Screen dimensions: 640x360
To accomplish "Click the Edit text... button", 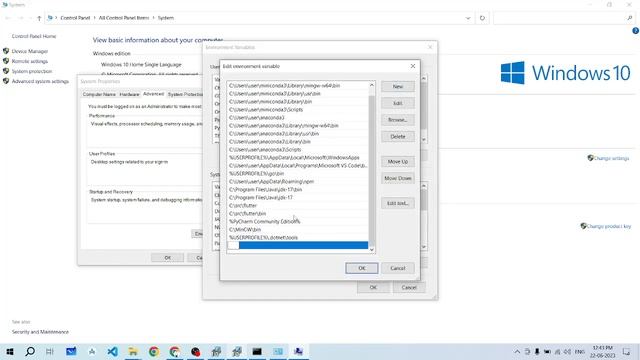I will pyautogui.click(x=398, y=203).
